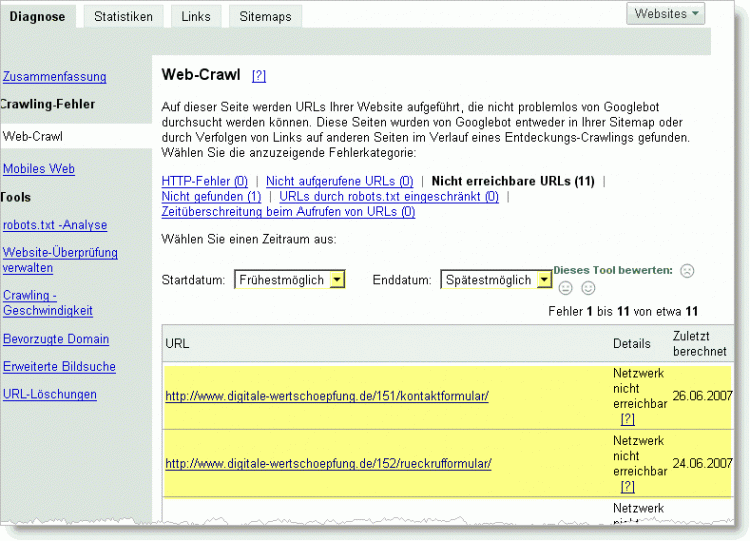
Task: Click the Zusammenfassung sidebar link
Action: point(55,77)
